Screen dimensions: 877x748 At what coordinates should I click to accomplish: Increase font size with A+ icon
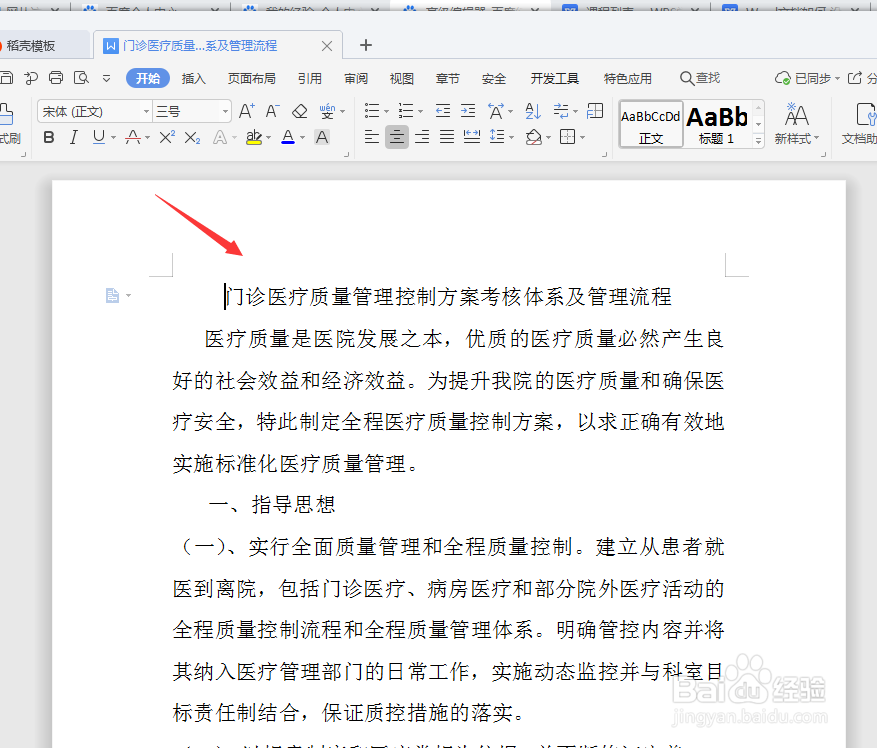(x=247, y=111)
